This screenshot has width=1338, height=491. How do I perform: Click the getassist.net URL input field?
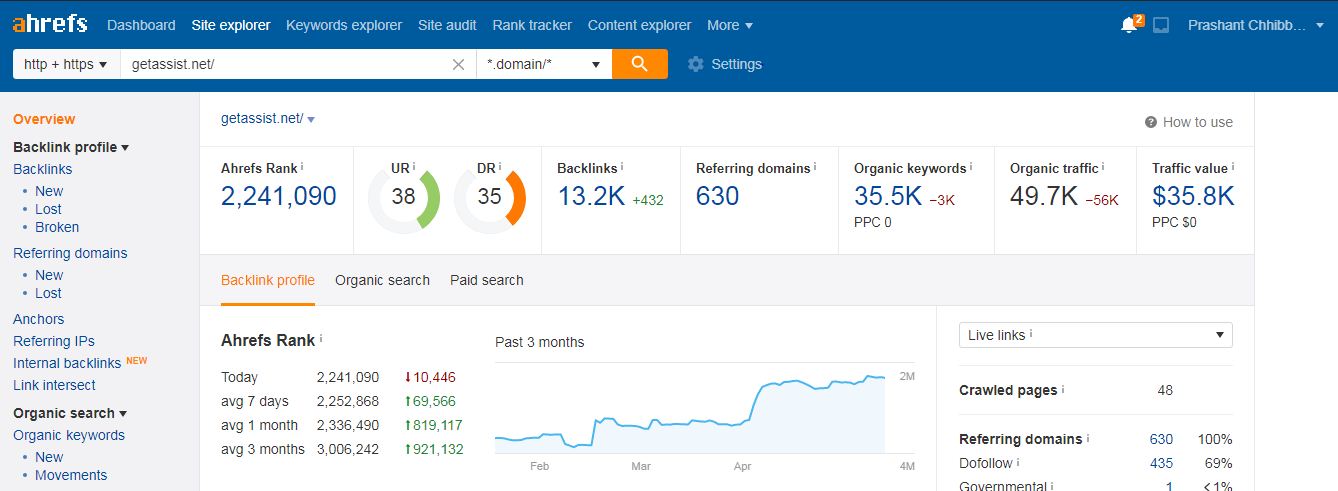click(x=285, y=64)
